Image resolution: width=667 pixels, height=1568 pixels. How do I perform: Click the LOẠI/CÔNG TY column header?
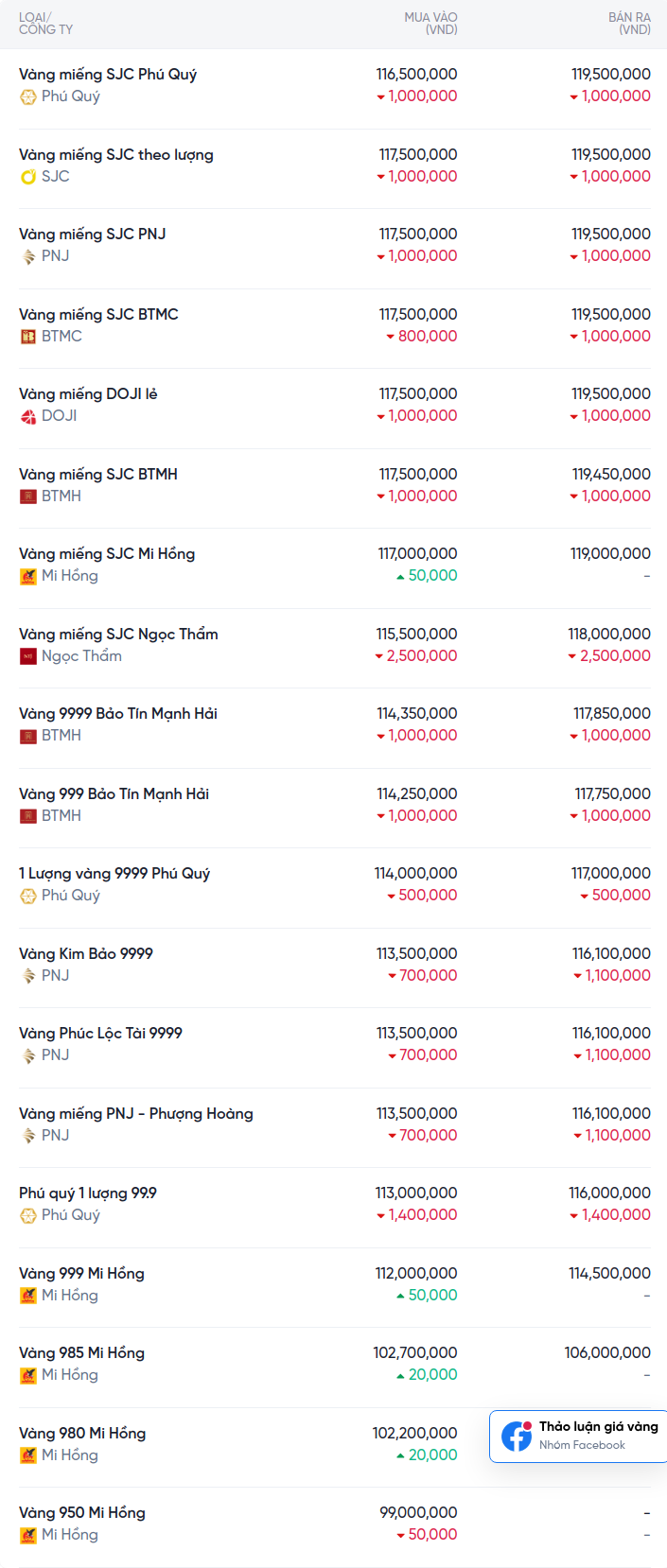click(x=45, y=24)
